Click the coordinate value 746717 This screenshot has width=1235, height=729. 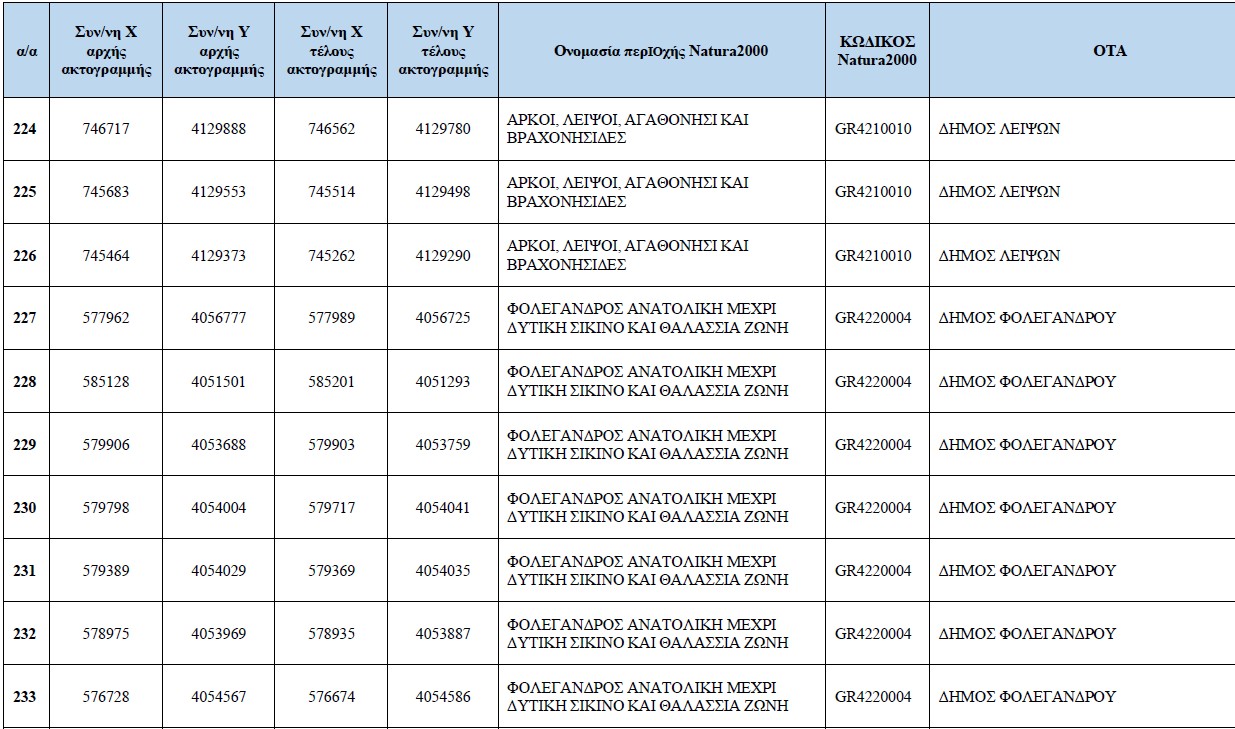click(106, 129)
